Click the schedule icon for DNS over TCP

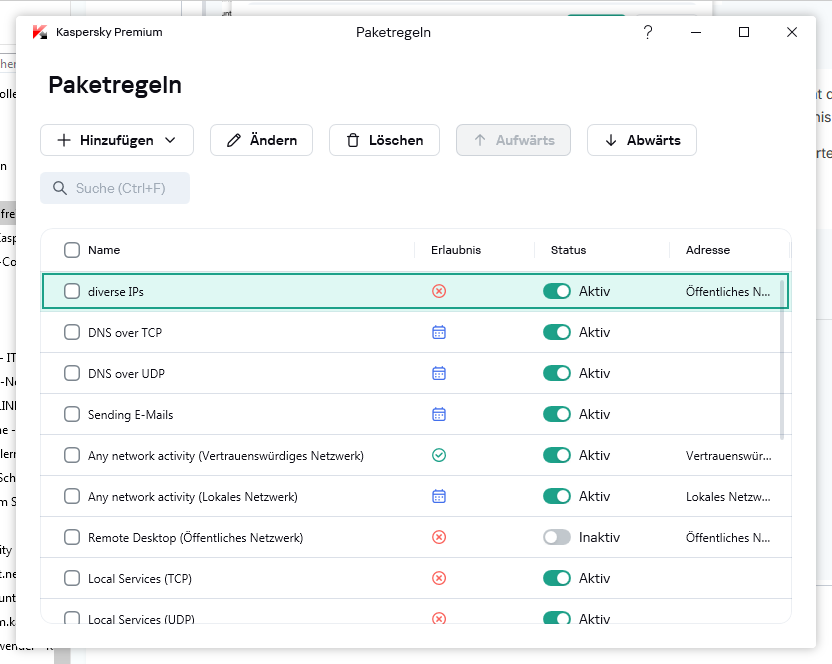click(438, 332)
